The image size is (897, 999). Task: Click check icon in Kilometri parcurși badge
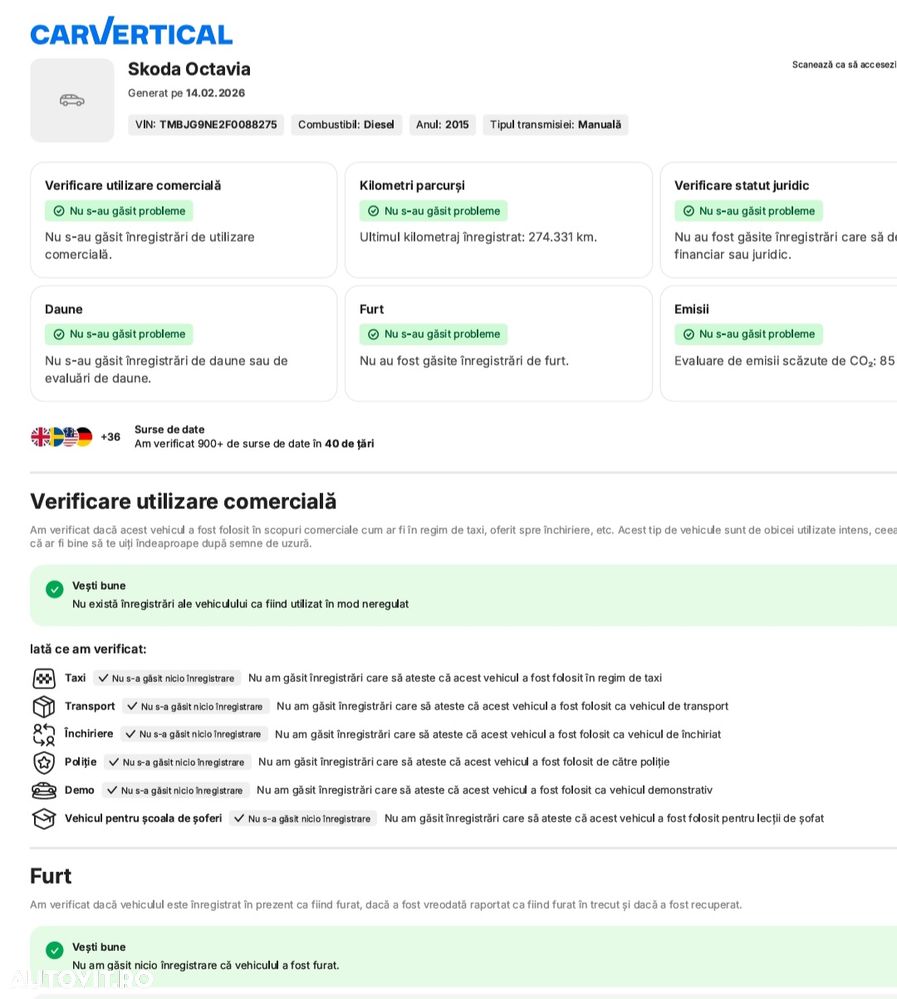pyautogui.click(x=373, y=211)
